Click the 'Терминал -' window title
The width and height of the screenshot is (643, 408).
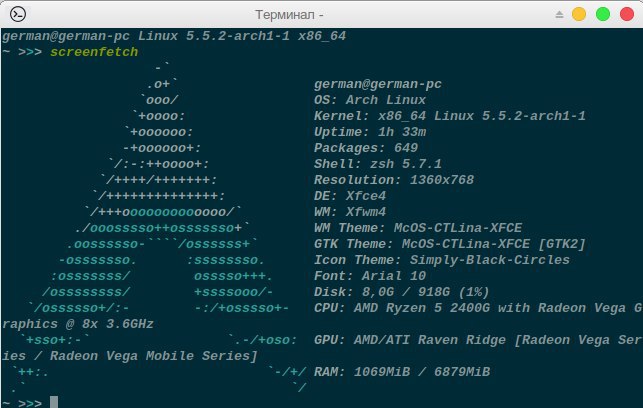pos(290,15)
